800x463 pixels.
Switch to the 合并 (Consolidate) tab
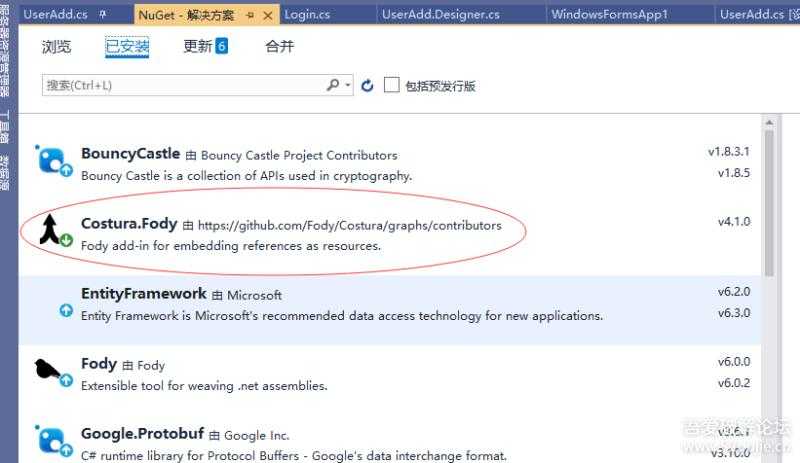280,46
